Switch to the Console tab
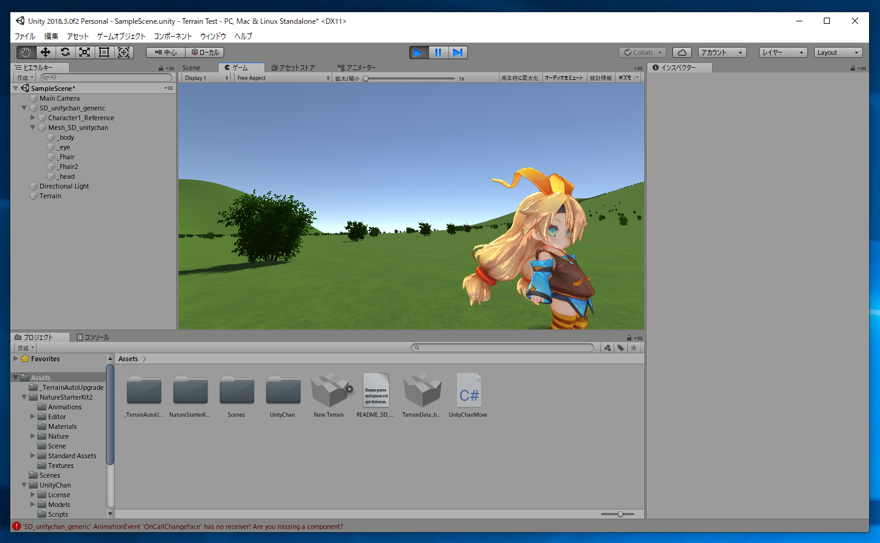880x543 pixels. [93, 337]
